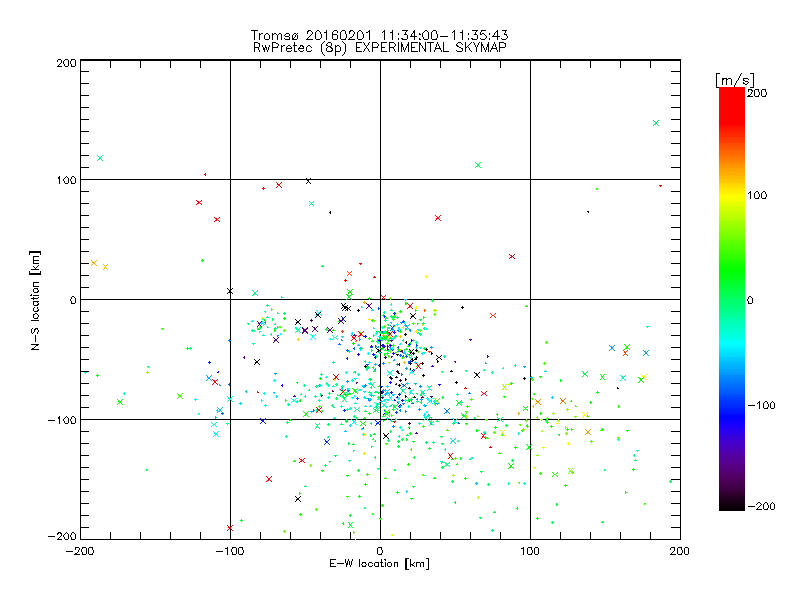
Task: Click the x-axis tick label '-200'
Action: point(80,551)
